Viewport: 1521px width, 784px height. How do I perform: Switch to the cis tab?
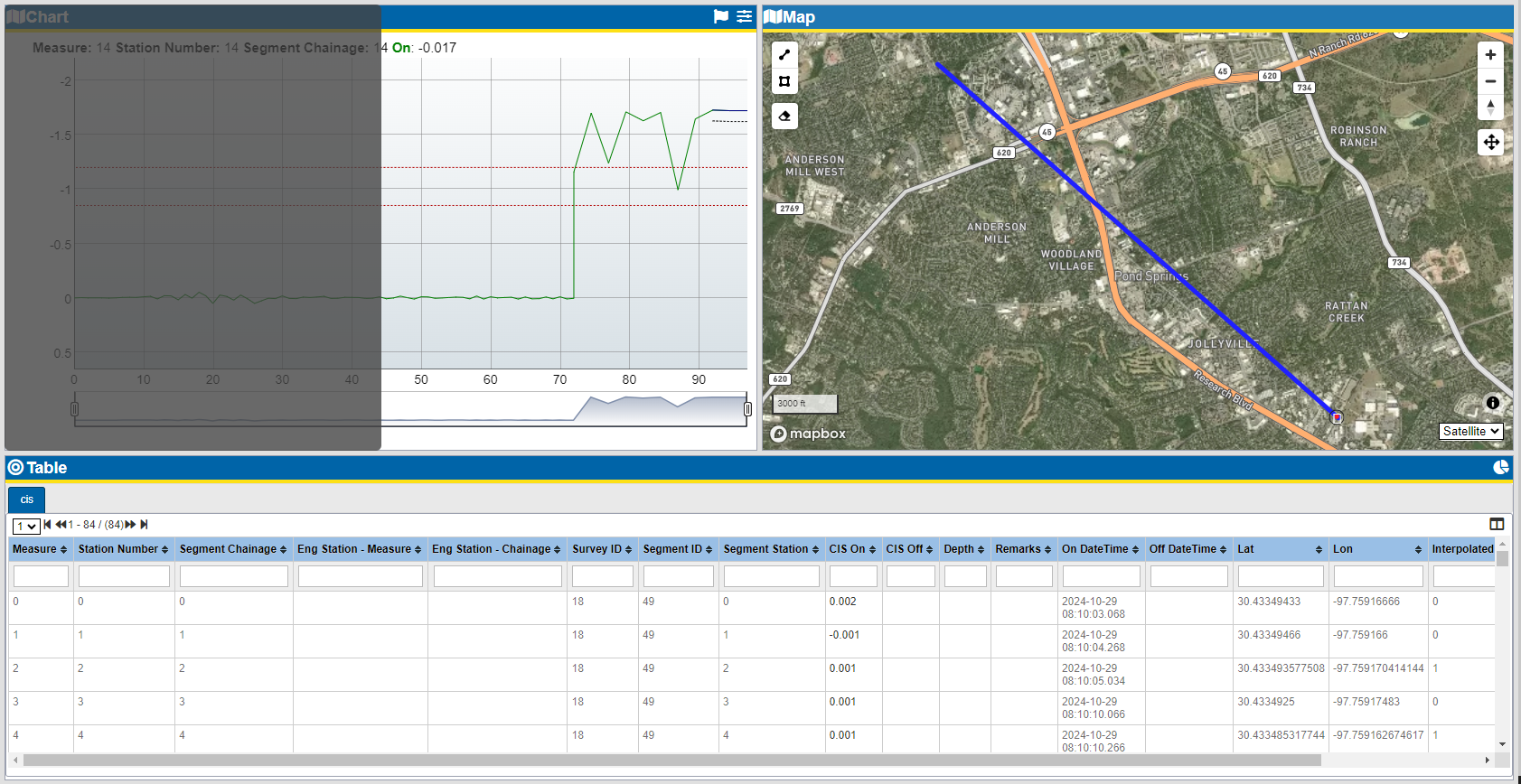click(27, 499)
